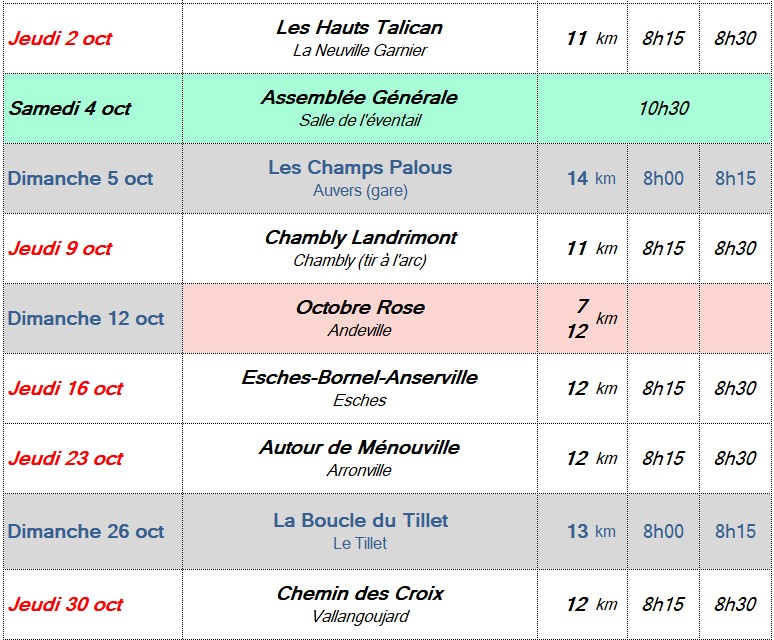Screen dimensions: 774x640
Task: Click the 'Auvers (gare)' location text
Action: (x=360, y=190)
